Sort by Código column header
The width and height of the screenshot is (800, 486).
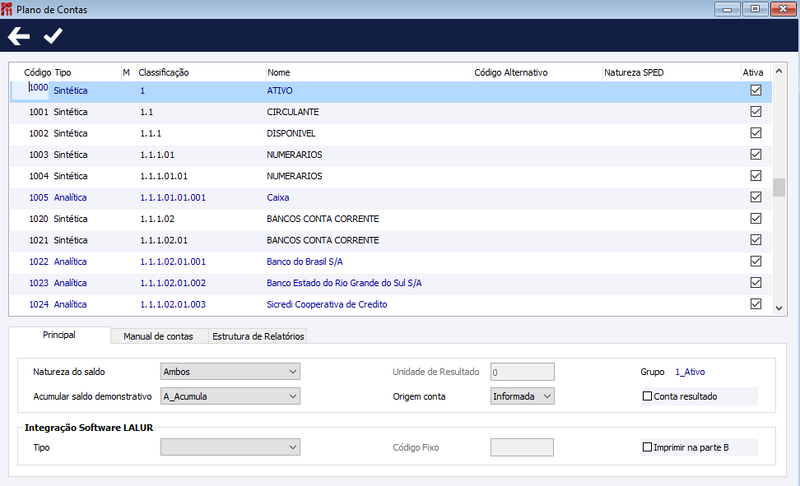tap(37, 72)
